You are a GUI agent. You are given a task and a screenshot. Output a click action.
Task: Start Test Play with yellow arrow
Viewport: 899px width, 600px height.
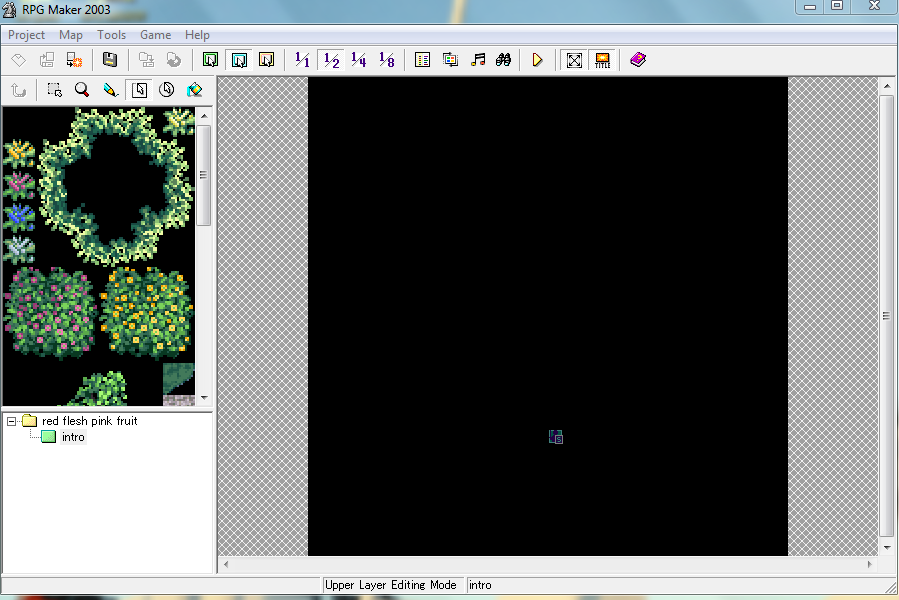pos(537,60)
